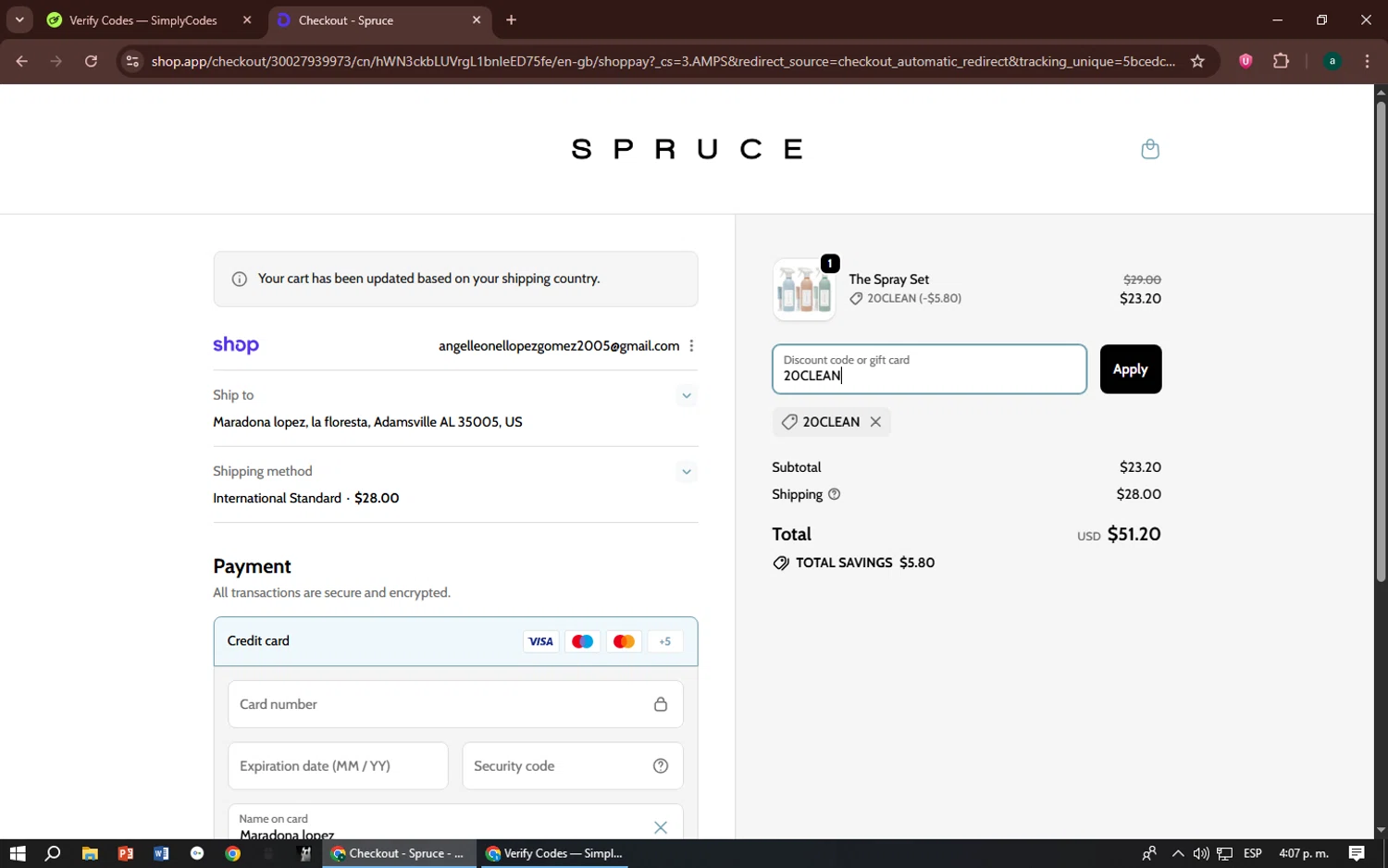The width and height of the screenshot is (1388, 868).
Task: Click The Spray Set product thumbnail
Action: click(x=804, y=290)
